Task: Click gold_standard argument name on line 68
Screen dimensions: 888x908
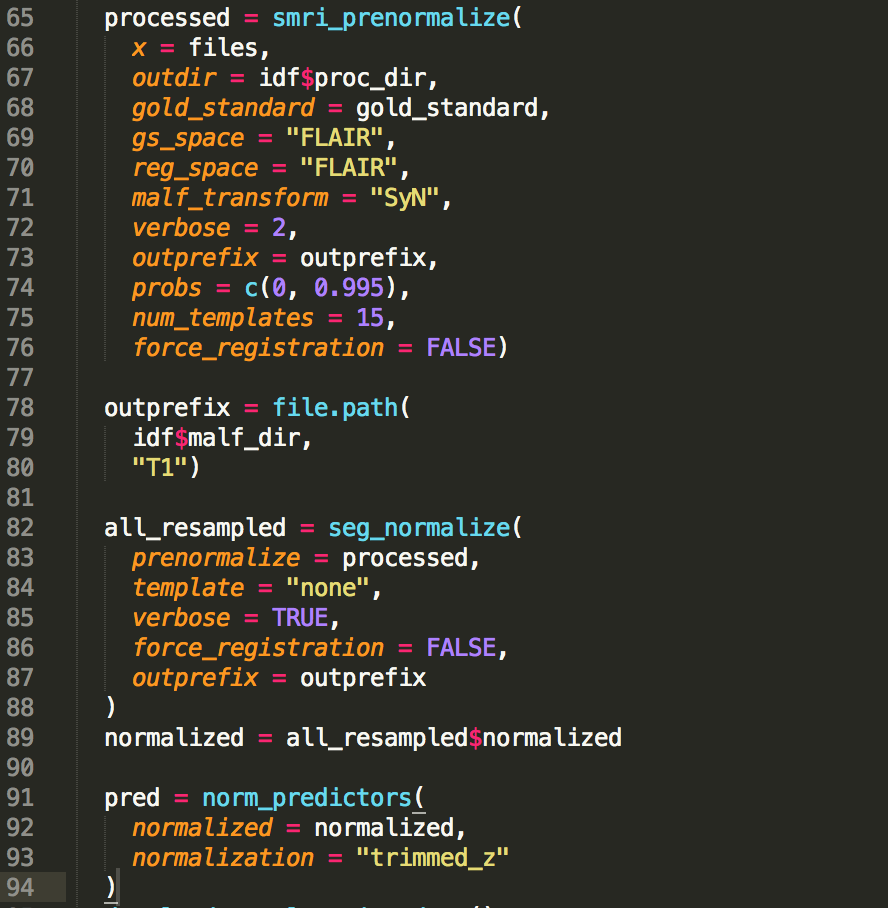Action: tap(223, 108)
